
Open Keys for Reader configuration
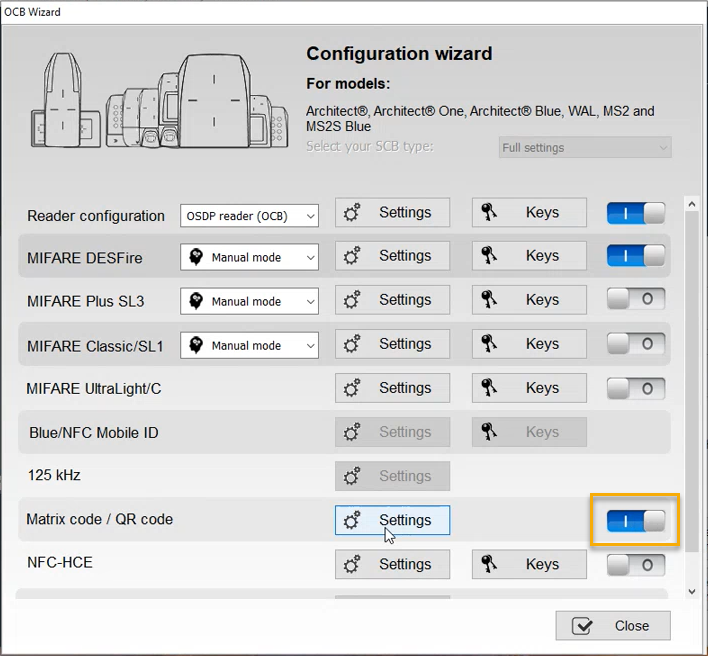[529, 212]
